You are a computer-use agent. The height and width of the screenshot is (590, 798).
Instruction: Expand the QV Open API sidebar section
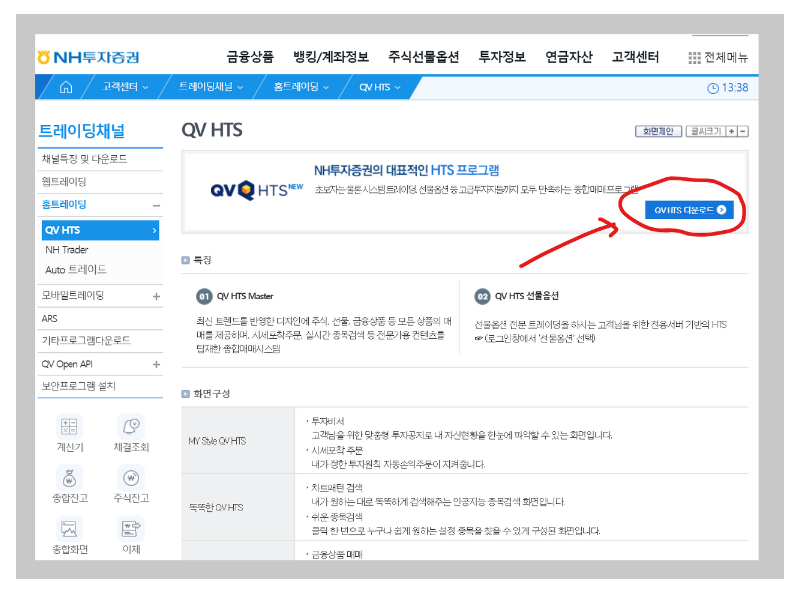click(x=156, y=364)
